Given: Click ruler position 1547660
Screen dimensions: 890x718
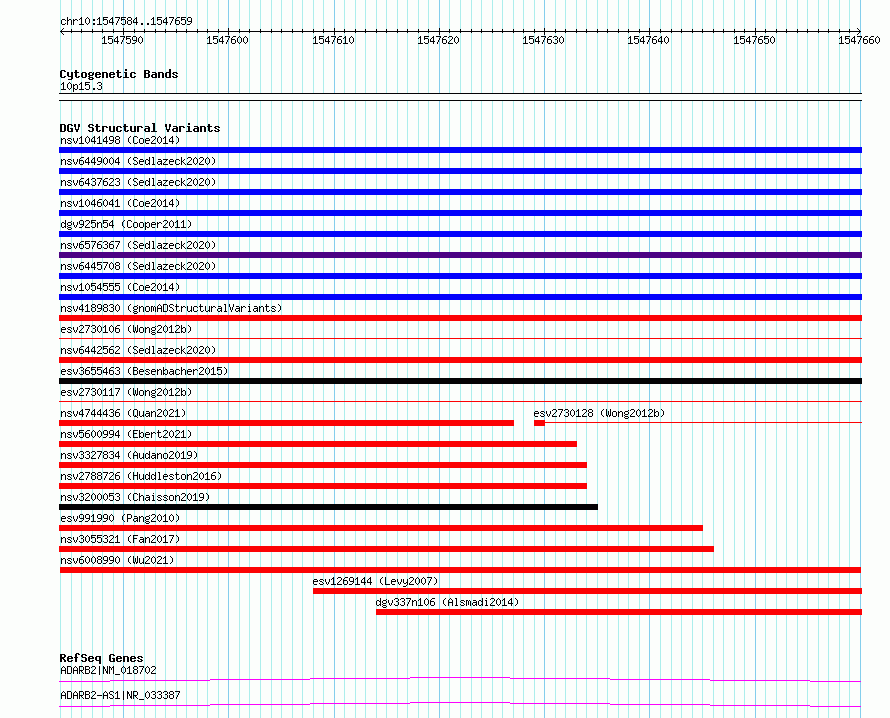Looking at the screenshot, I should [859, 40].
